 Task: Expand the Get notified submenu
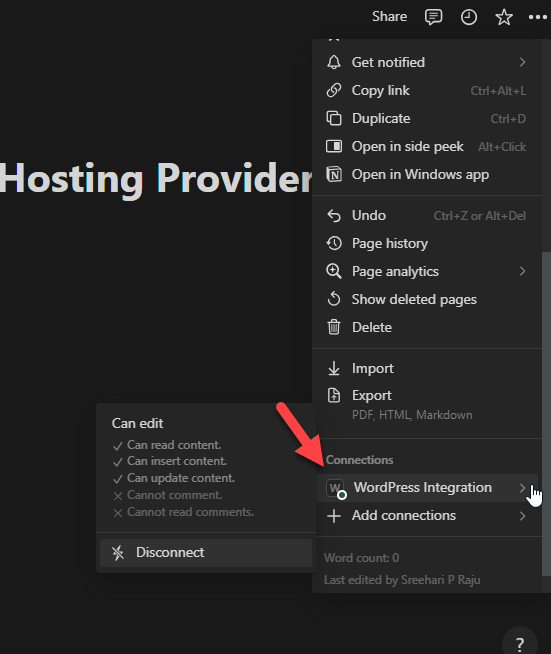427,63
